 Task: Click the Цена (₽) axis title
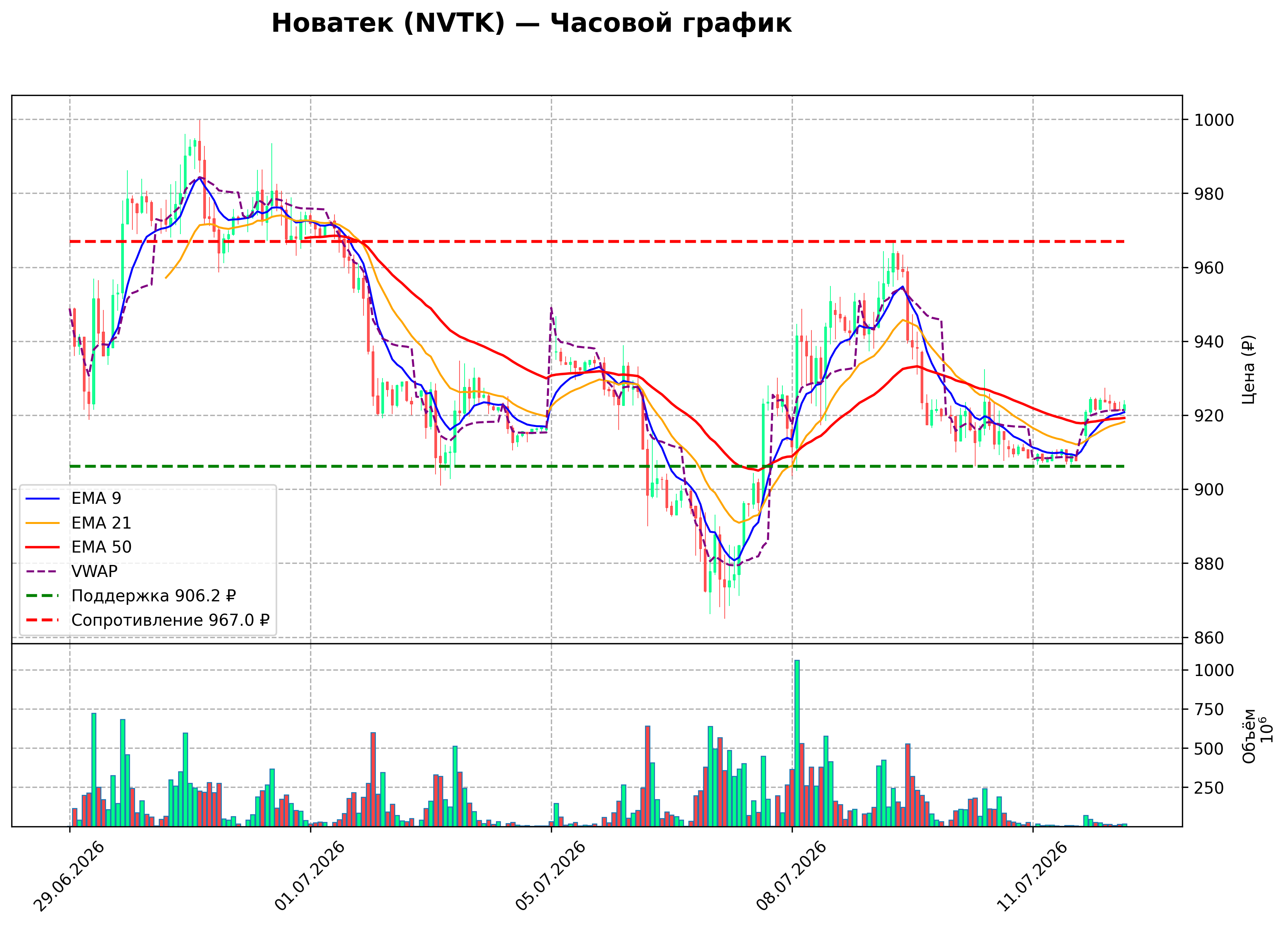pos(1248,370)
